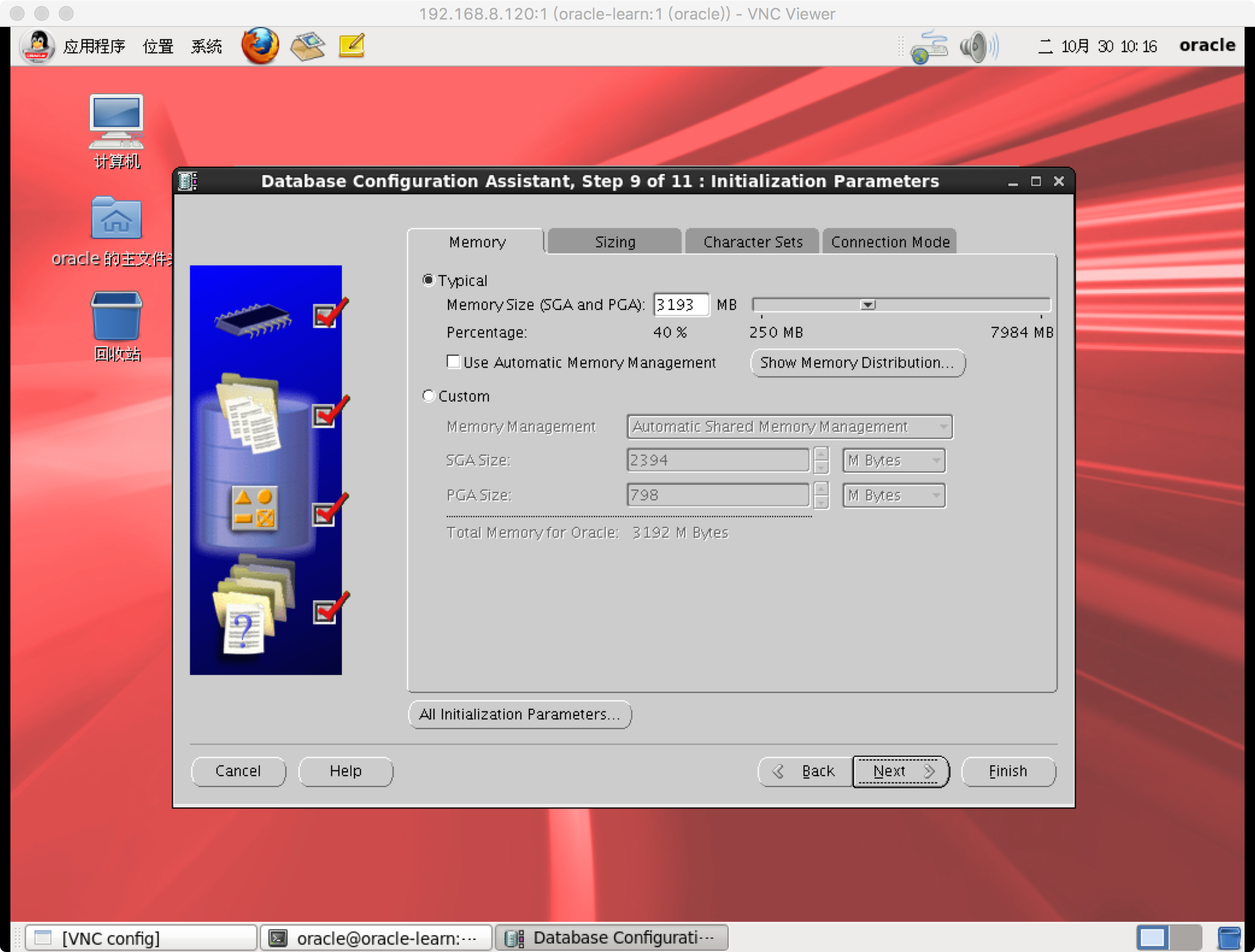This screenshot has width=1255, height=952.
Task: Open the mail application icon in the top panel
Action: tap(308, 46)
